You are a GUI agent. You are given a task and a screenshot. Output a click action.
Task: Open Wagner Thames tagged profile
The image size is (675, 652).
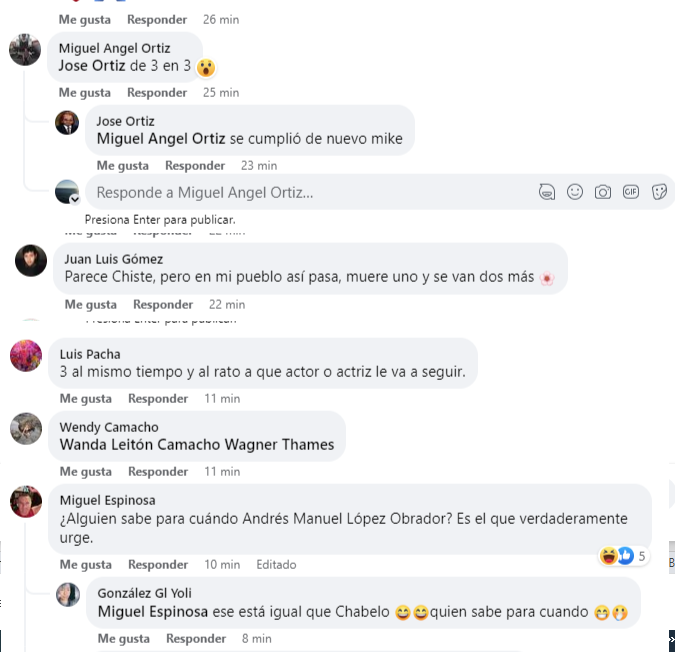[x=279, y=445]
